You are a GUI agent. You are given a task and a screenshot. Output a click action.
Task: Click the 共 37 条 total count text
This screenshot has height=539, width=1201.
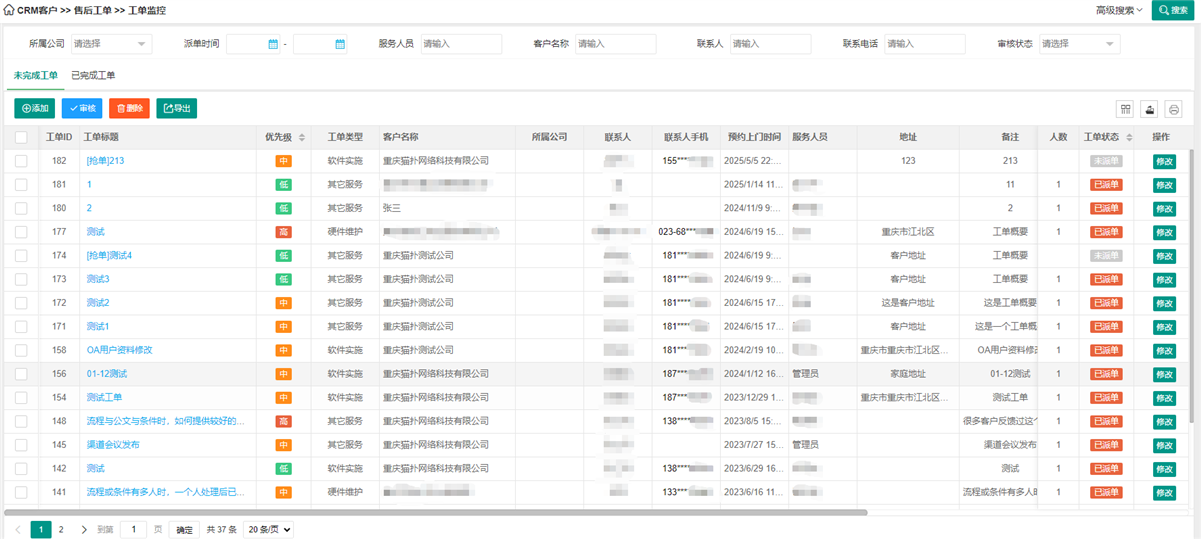tap(221, 529)
